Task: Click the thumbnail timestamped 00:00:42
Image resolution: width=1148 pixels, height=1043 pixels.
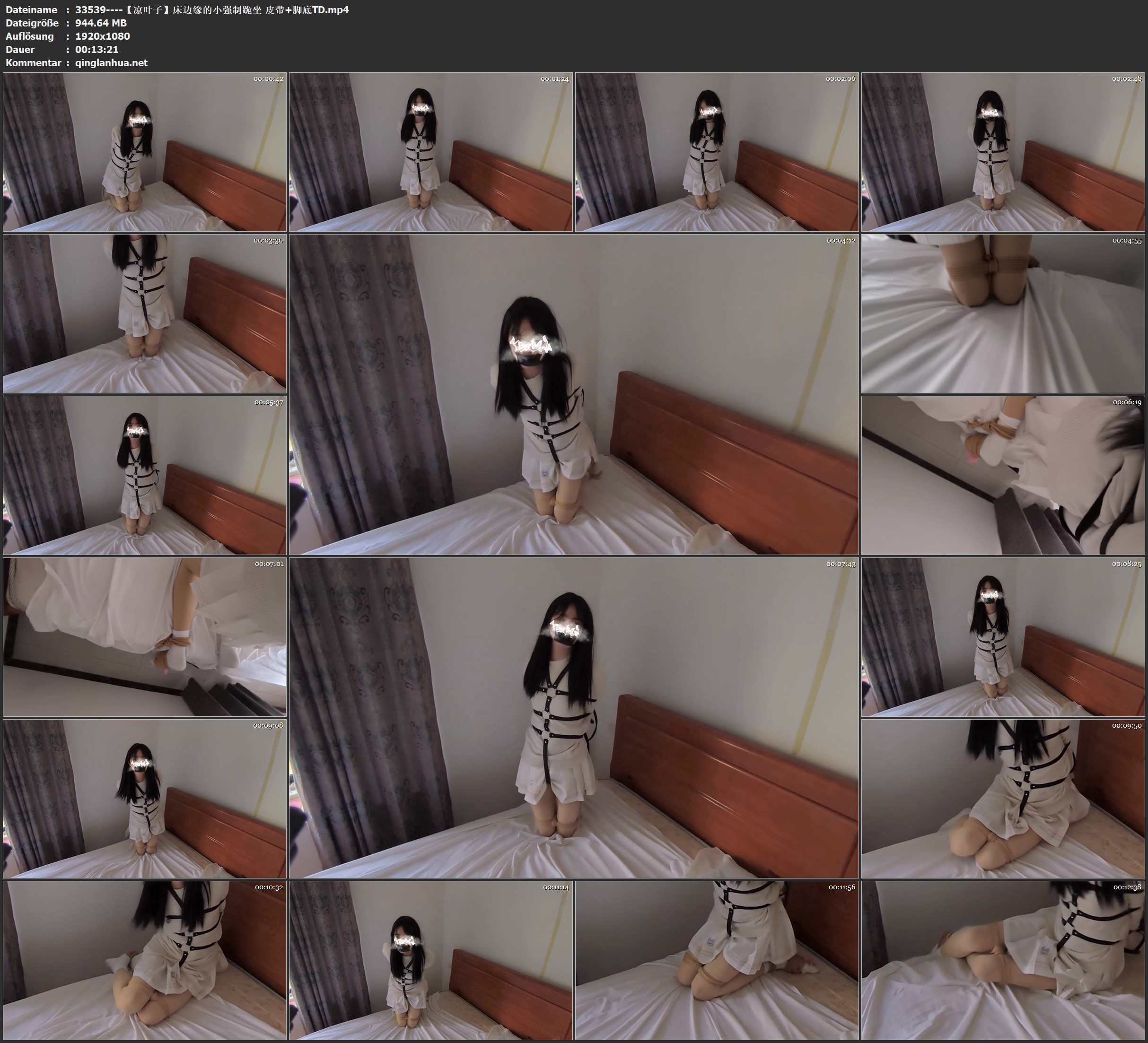Action: pos(145,151)
